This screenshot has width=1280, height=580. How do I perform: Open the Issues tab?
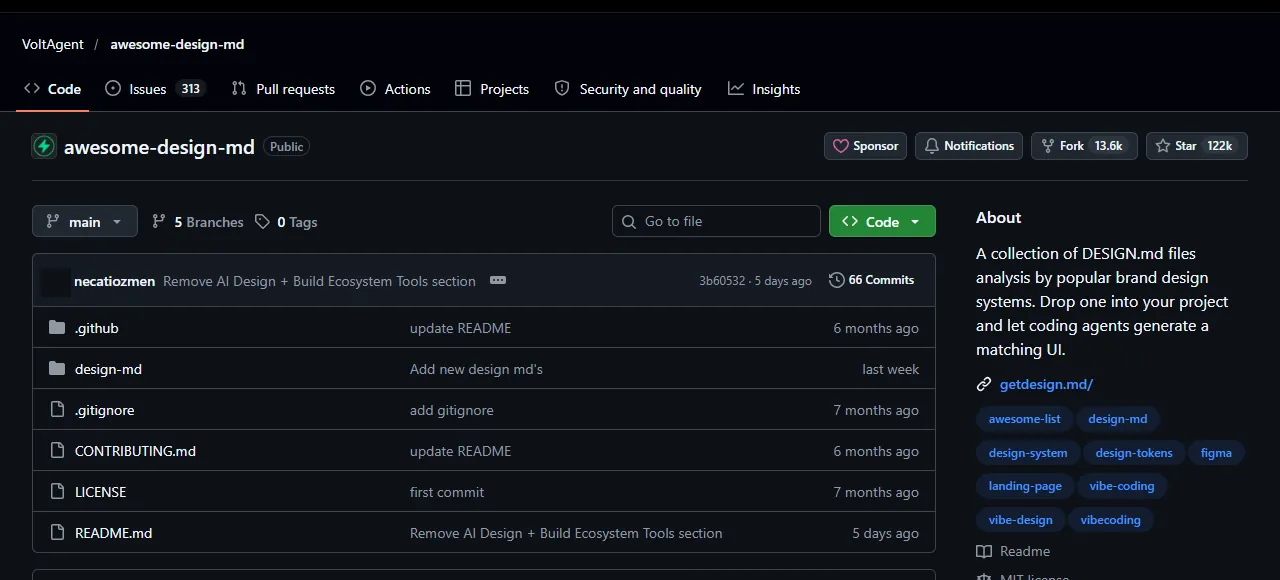coord(155,89)
